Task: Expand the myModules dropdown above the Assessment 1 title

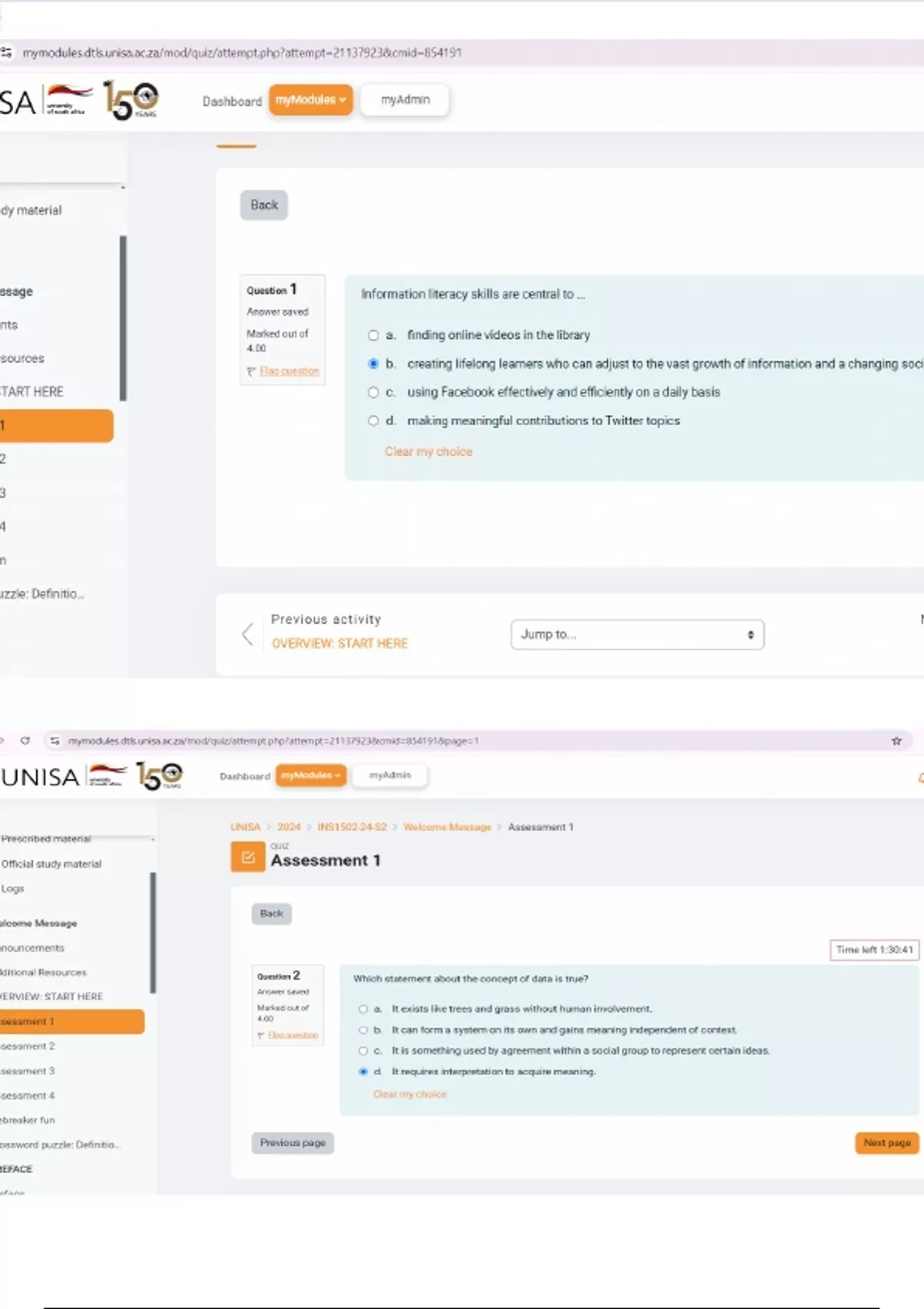Action: [311, 775]
